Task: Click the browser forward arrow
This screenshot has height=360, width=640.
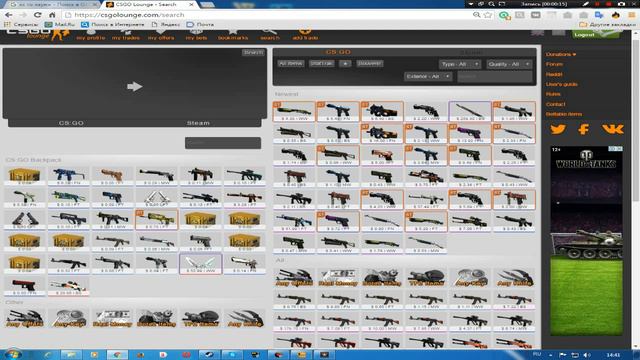Action: point(23,15)
